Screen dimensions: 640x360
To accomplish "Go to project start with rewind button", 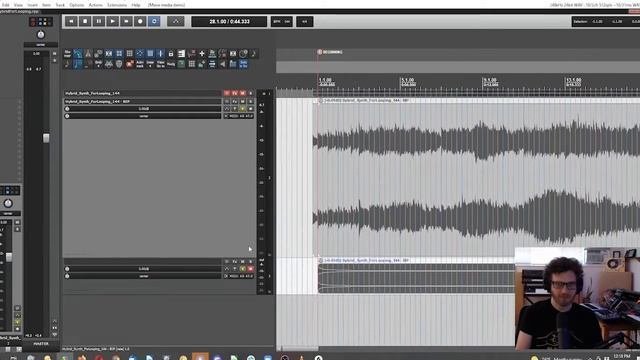I will point(71,21).
